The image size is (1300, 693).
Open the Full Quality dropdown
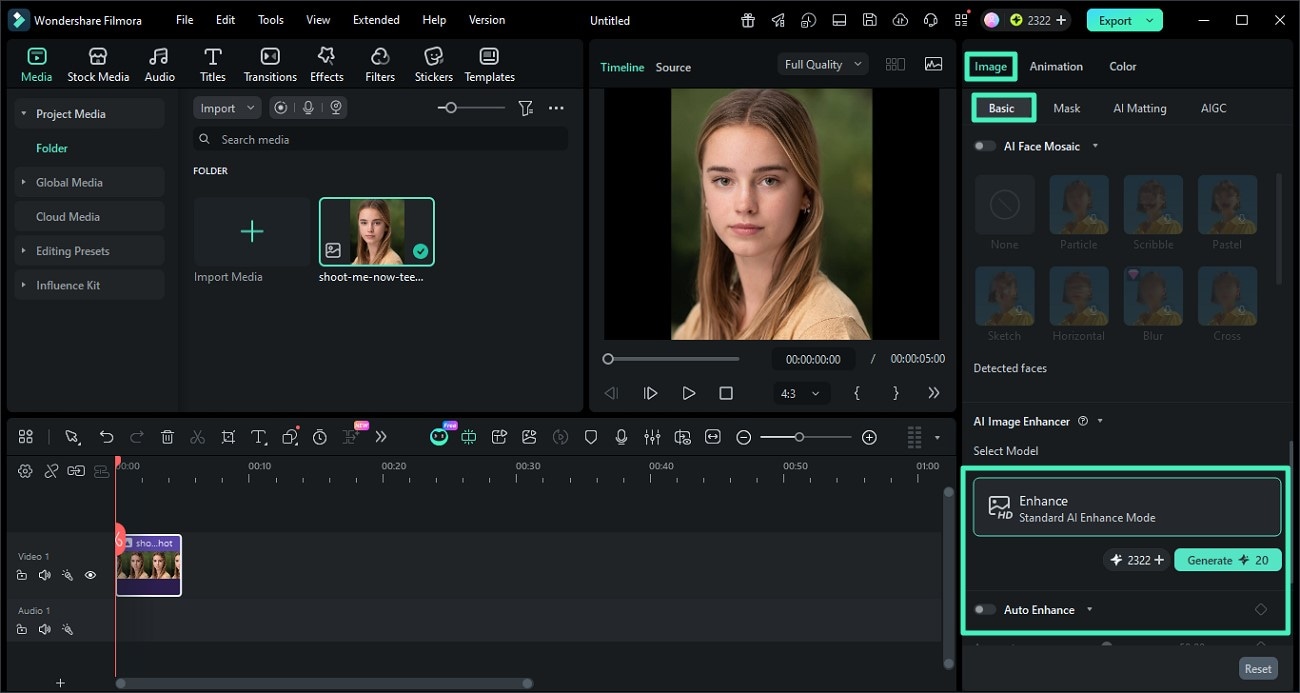tap(821, 63)
